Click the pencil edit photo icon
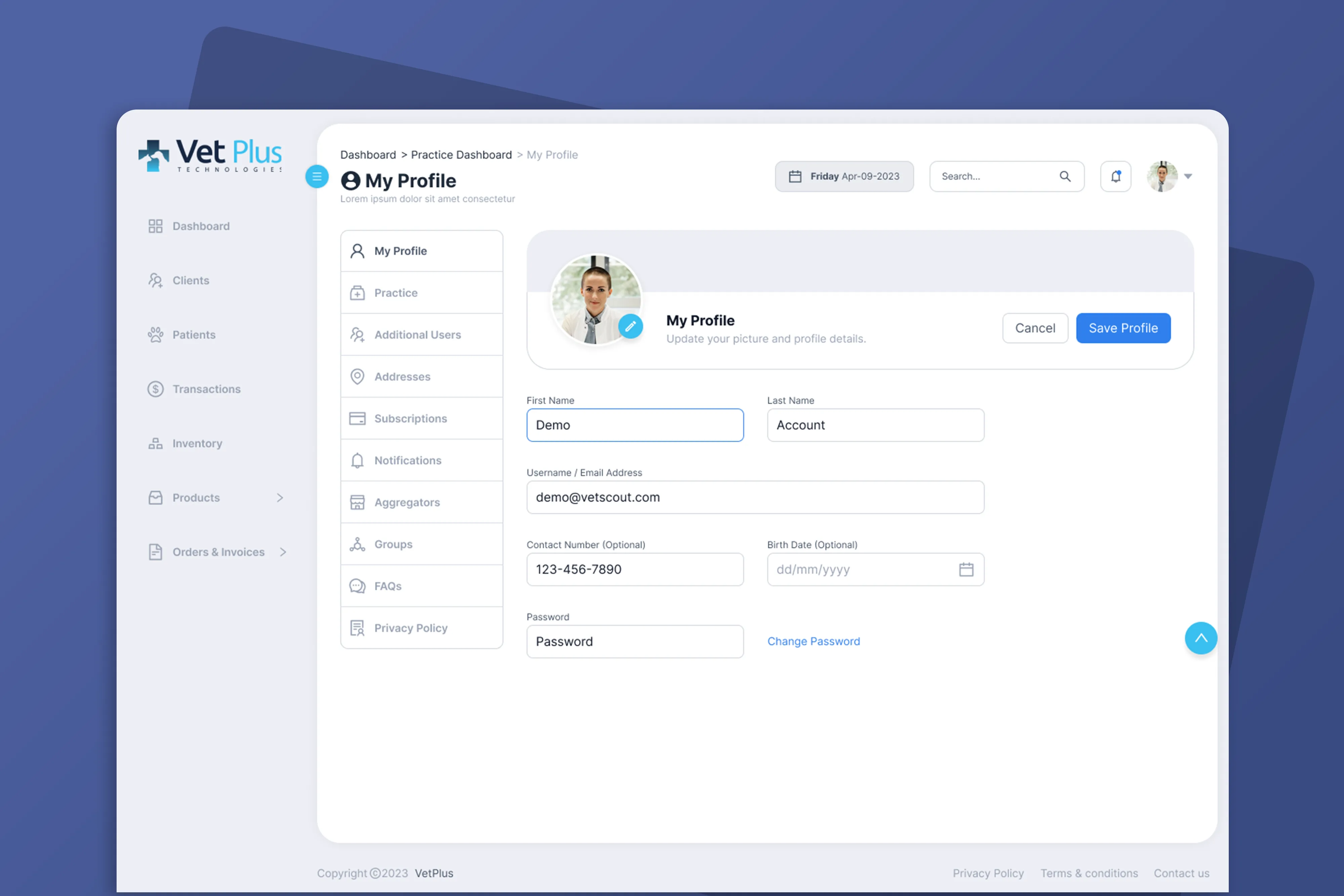The image size is (1344, 896). 630,326
